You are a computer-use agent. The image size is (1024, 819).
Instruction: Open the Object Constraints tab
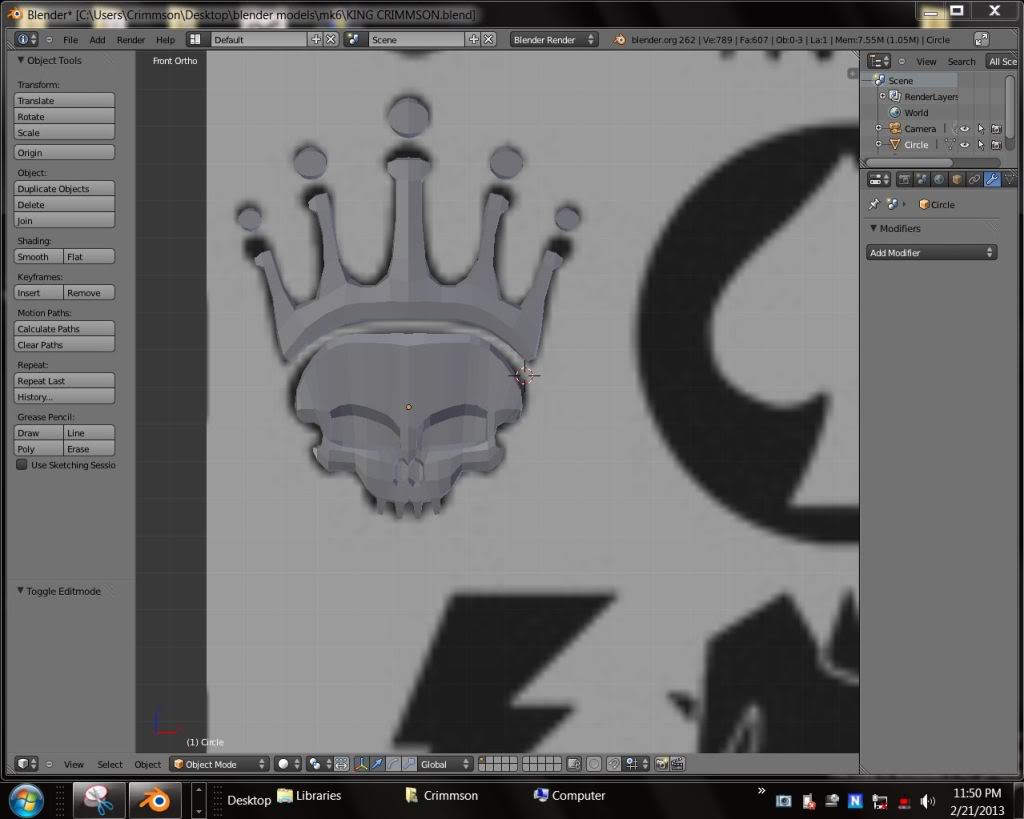tap(974, 179)
